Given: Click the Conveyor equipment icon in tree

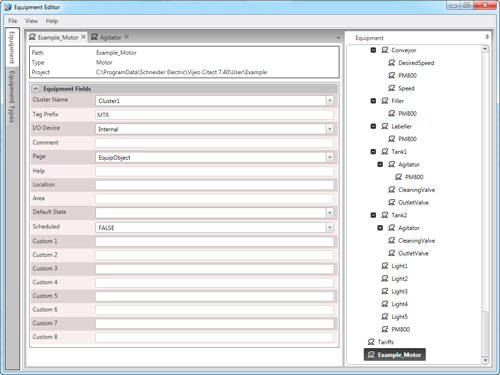Looking at the screenshot, I should (385, 50).
